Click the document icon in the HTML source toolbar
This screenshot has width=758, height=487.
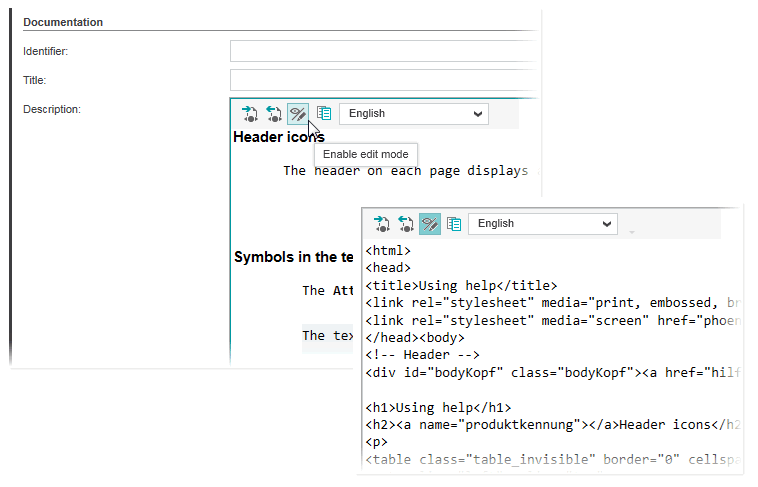(x=454, y=224)
